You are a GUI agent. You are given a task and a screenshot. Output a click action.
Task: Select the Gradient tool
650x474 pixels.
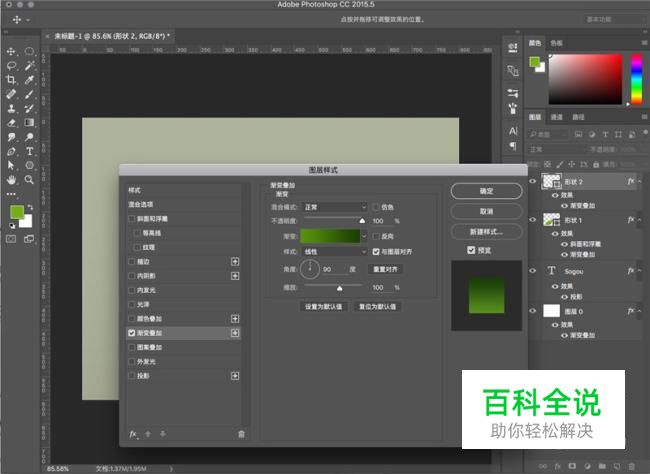pyautogui.click(x=29, y=123)
